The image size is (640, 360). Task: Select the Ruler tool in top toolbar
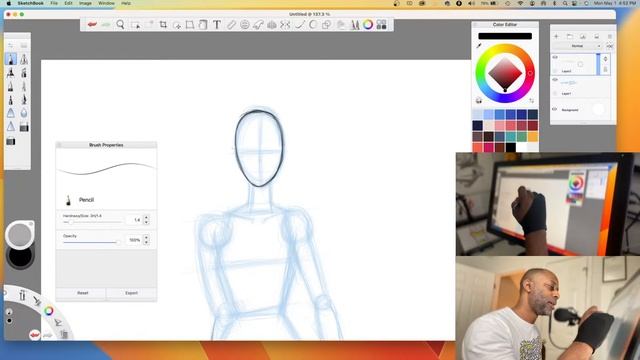pyautogui.click(x=231, y=24)
